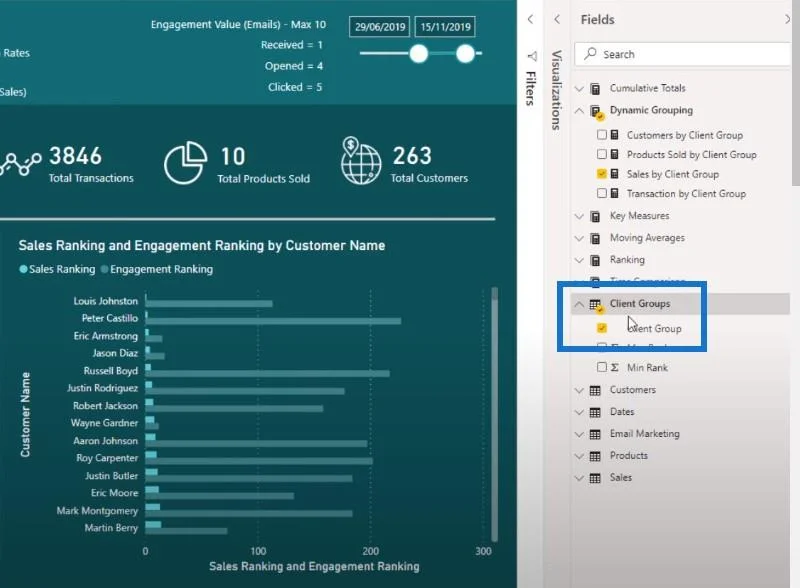Expand the Cumulative Totals folder

579,89
